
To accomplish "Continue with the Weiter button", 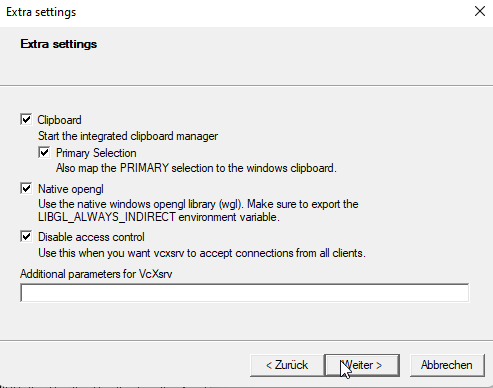I will (362, 365).
